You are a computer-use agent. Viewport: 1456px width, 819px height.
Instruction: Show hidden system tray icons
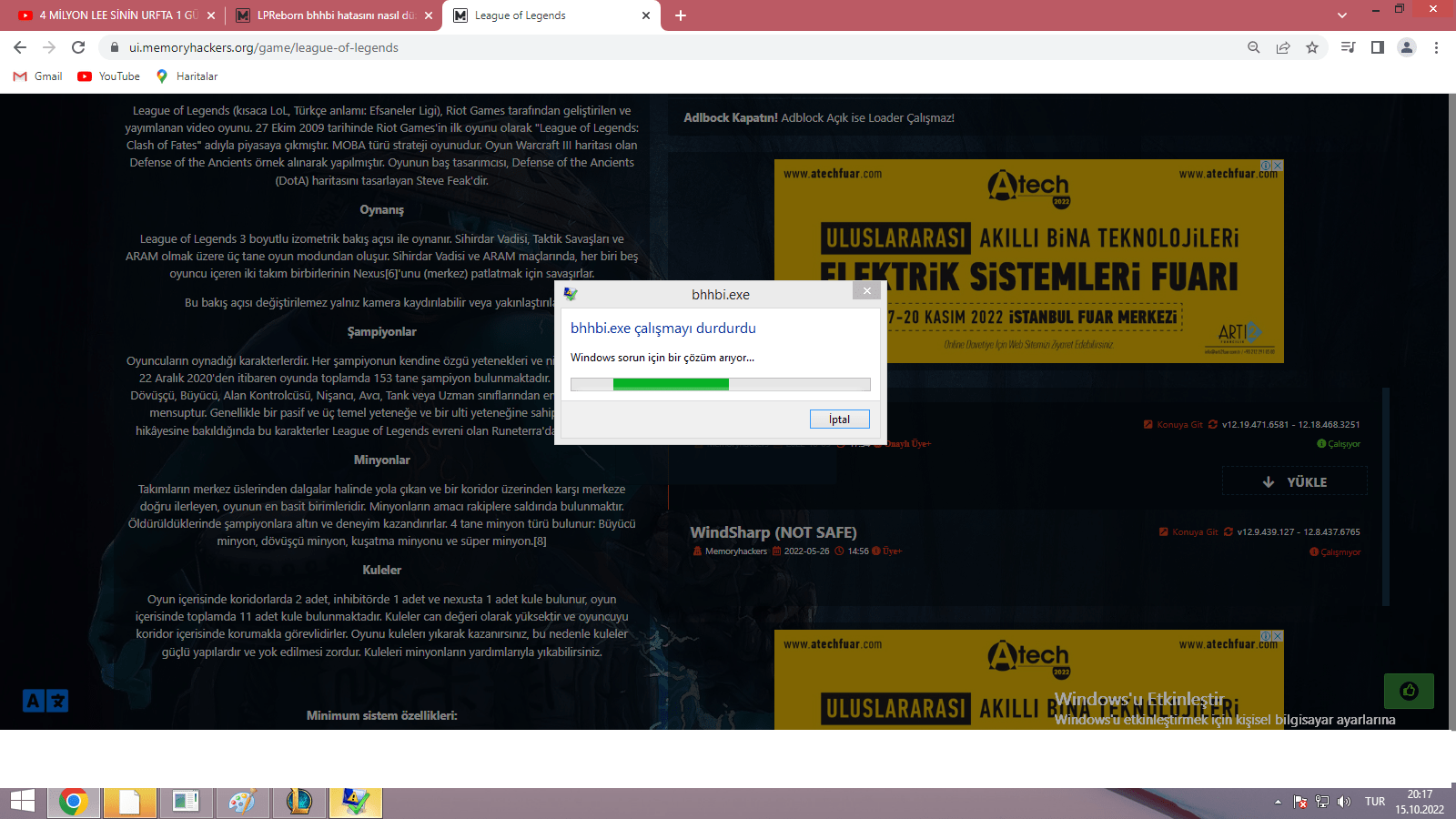tap(1278, 802)
